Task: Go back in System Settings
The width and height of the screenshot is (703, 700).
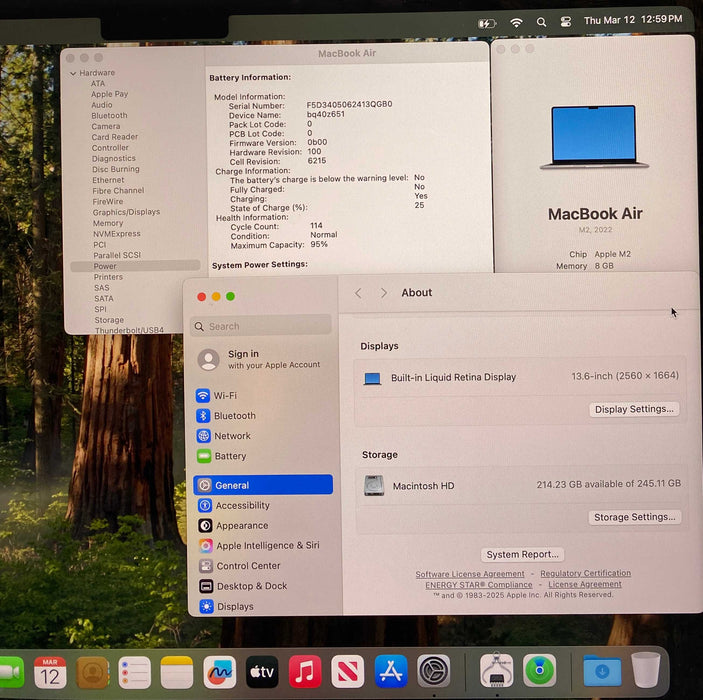Action: click(x=358, y=293)
